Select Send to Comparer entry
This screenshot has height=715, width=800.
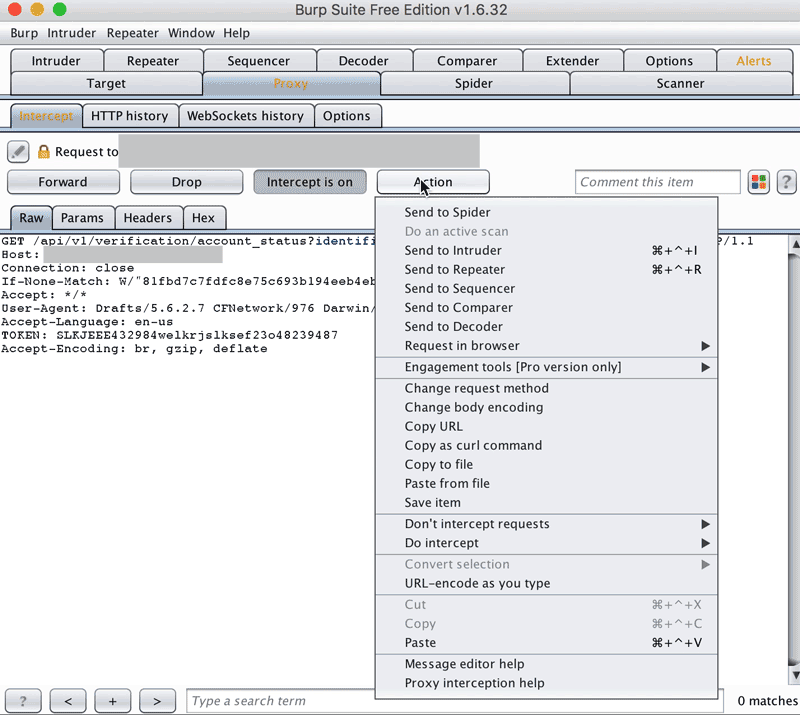pos(546,308)
